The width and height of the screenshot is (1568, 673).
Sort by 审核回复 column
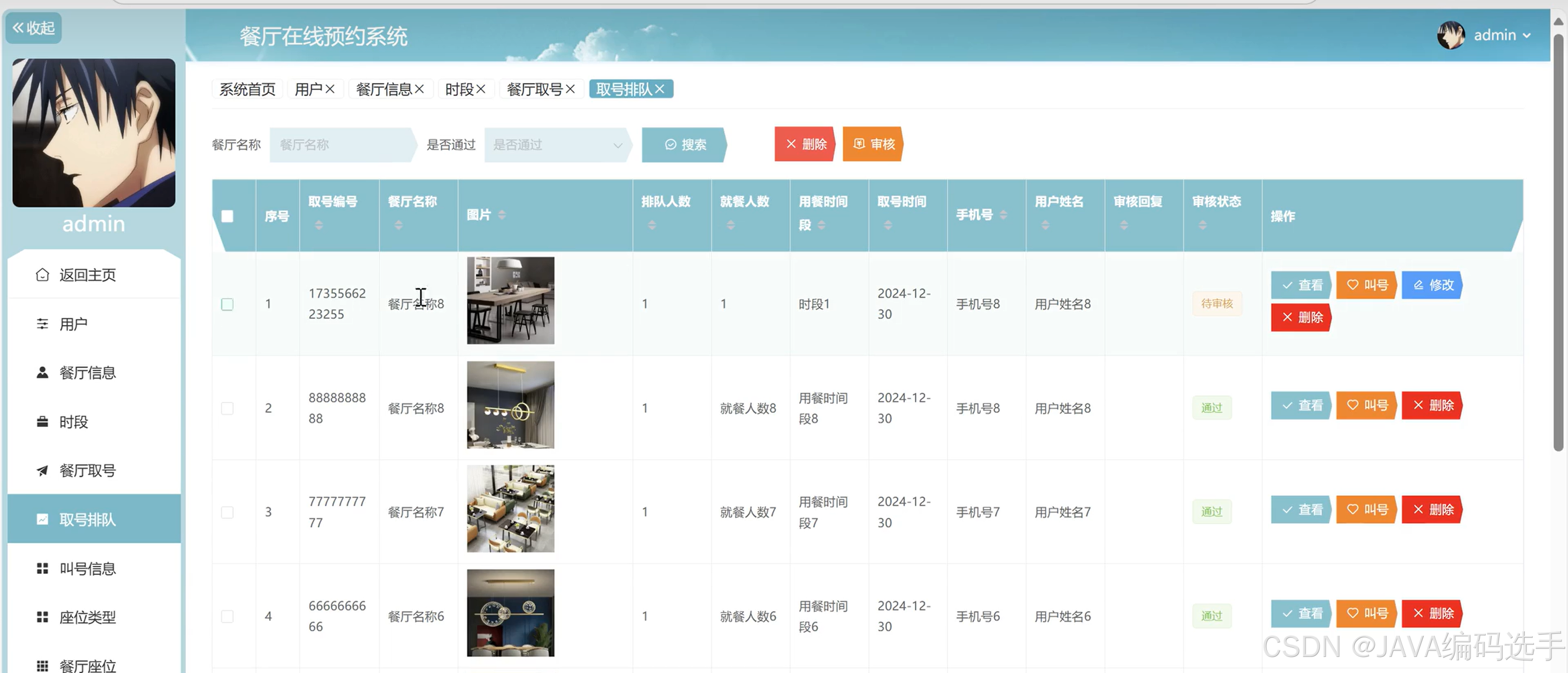coord(1124,226)
